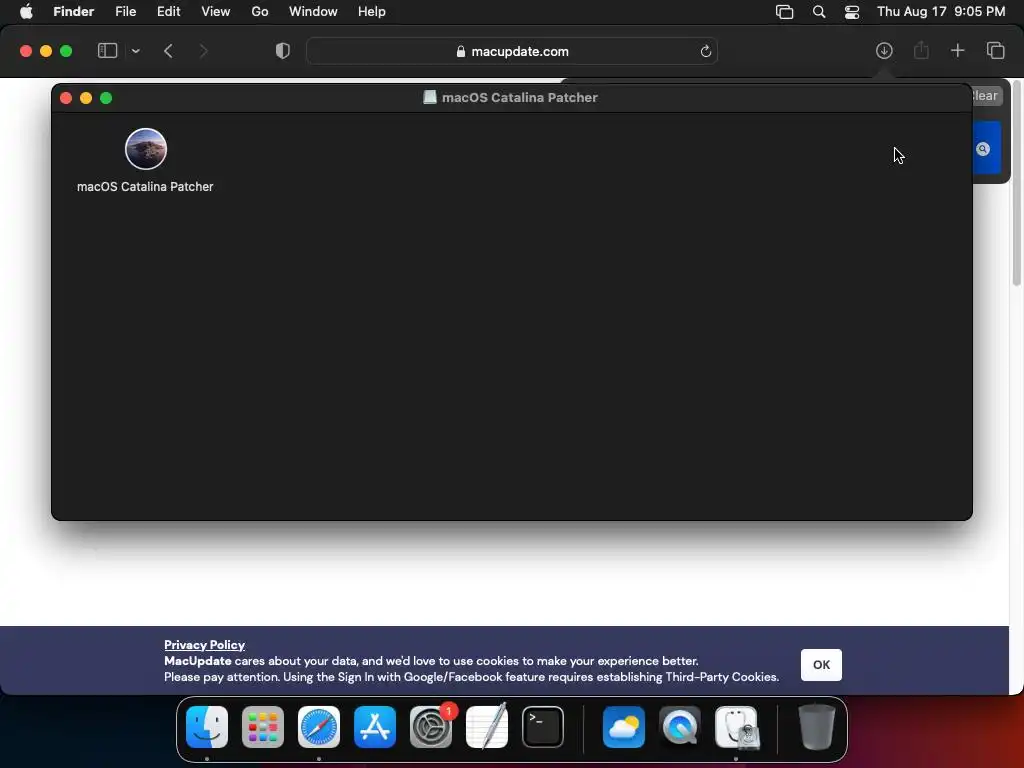Toggle the Safari sidebar button
This screenshot has width=1024, height=768.
coord(107,51)
